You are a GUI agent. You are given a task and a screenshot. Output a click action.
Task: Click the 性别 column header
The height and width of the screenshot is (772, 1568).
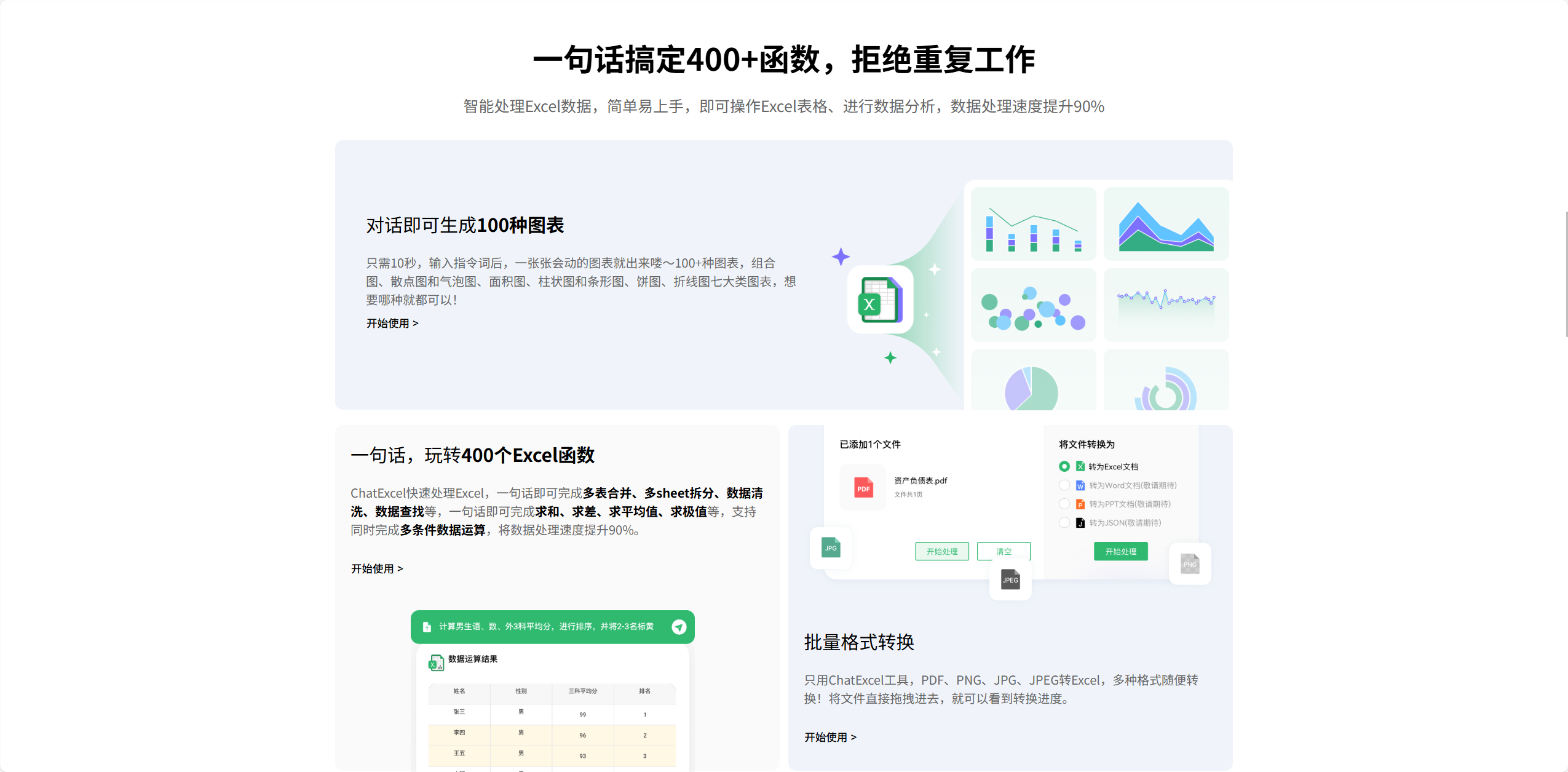click(521, 691)
